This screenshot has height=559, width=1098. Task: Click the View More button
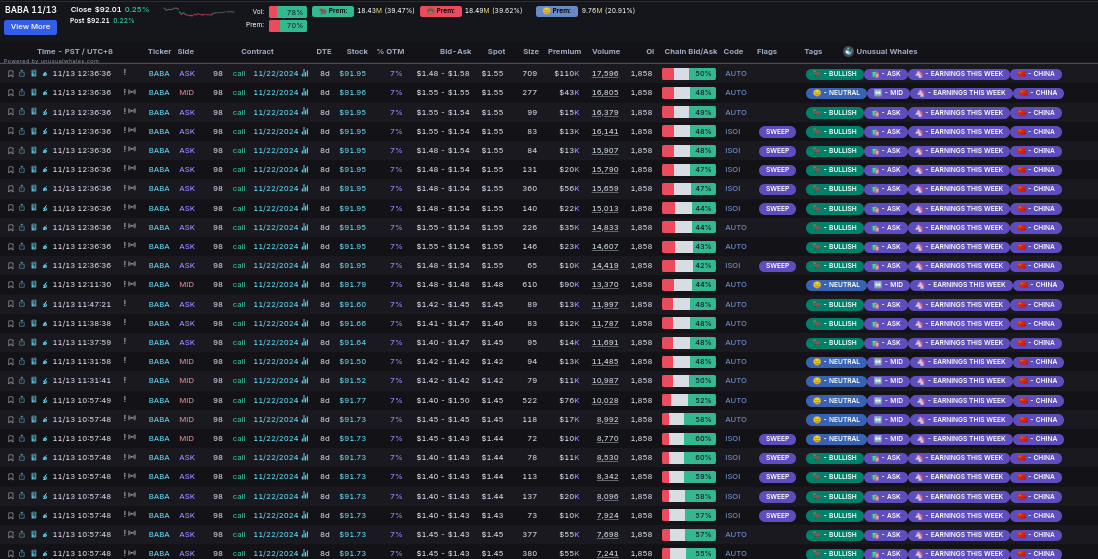(30, 27)
